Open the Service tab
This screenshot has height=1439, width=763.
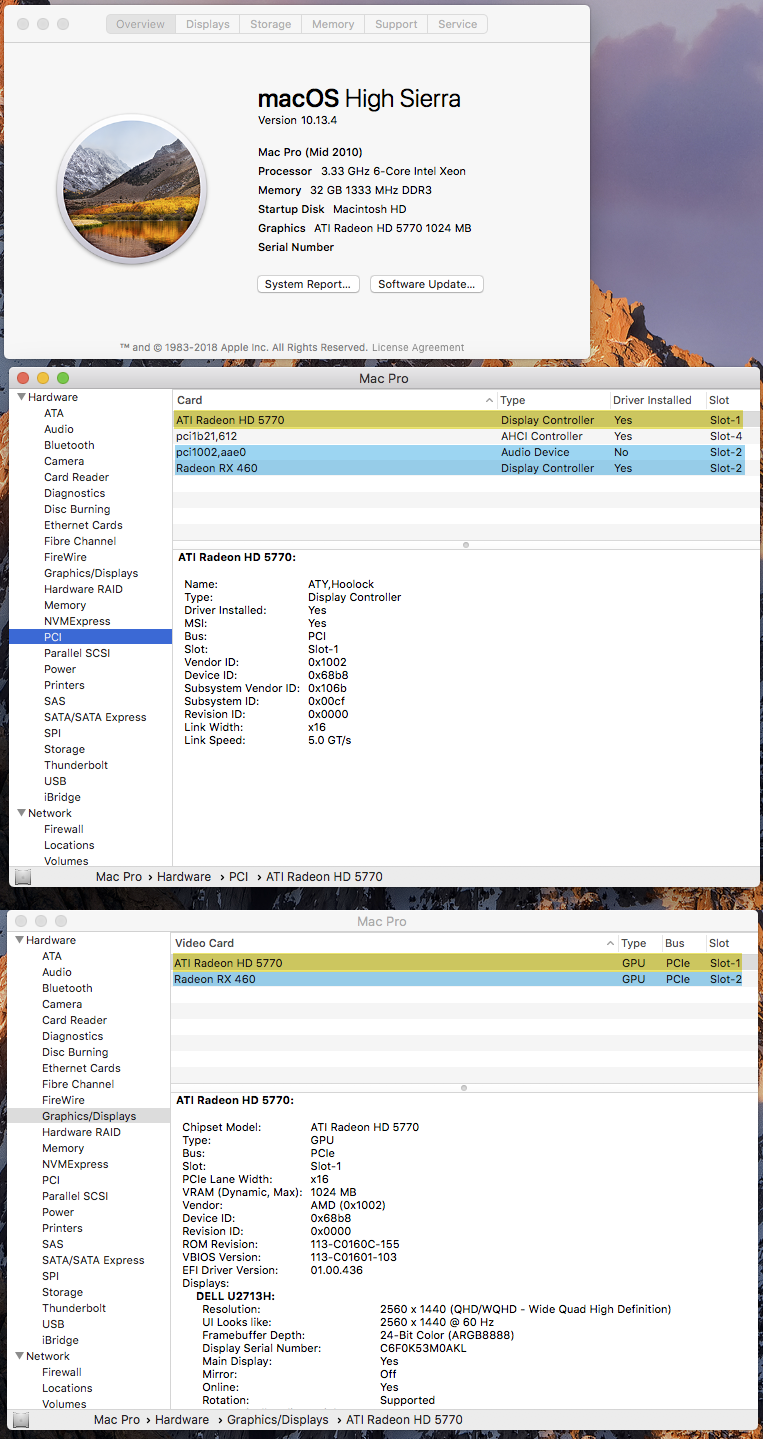pyautogui.click(x=457, y=24)
